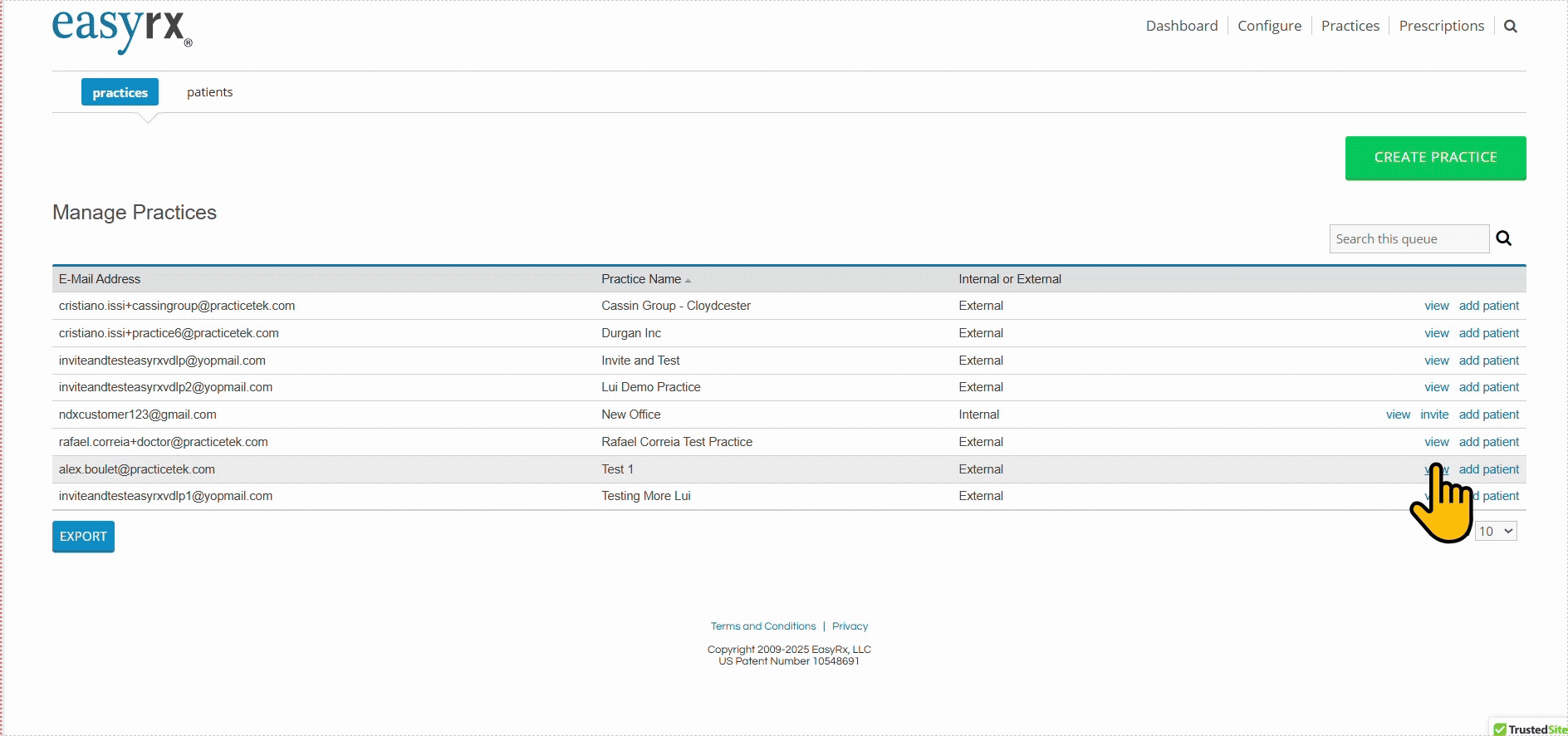Sort by Practice Name column arrow
The width and height of the screenshot is (1568, 736).
tap(688, 280)
